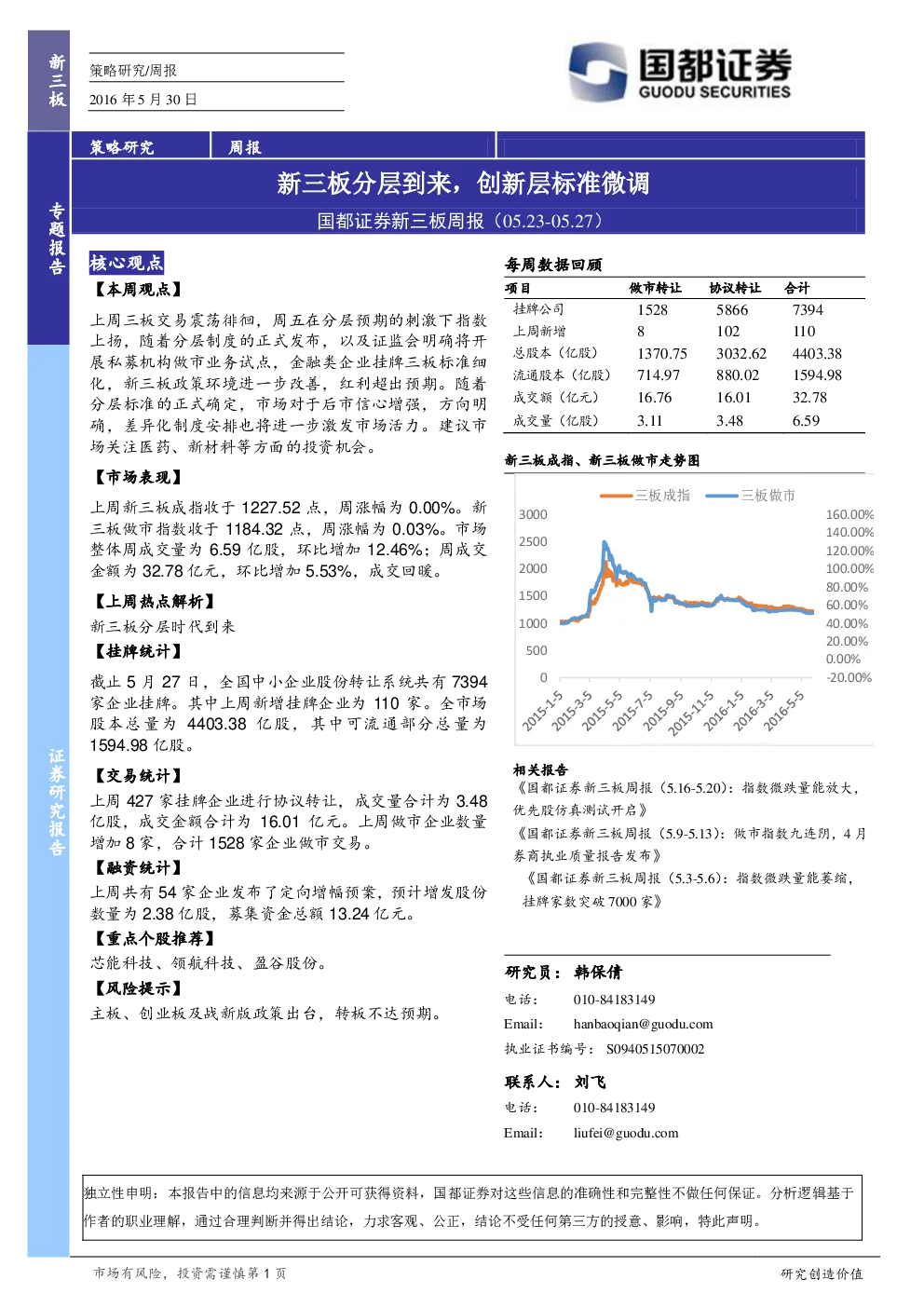
Task: Click the 【重点个股推荐】 heading
Action: [154, 939]
